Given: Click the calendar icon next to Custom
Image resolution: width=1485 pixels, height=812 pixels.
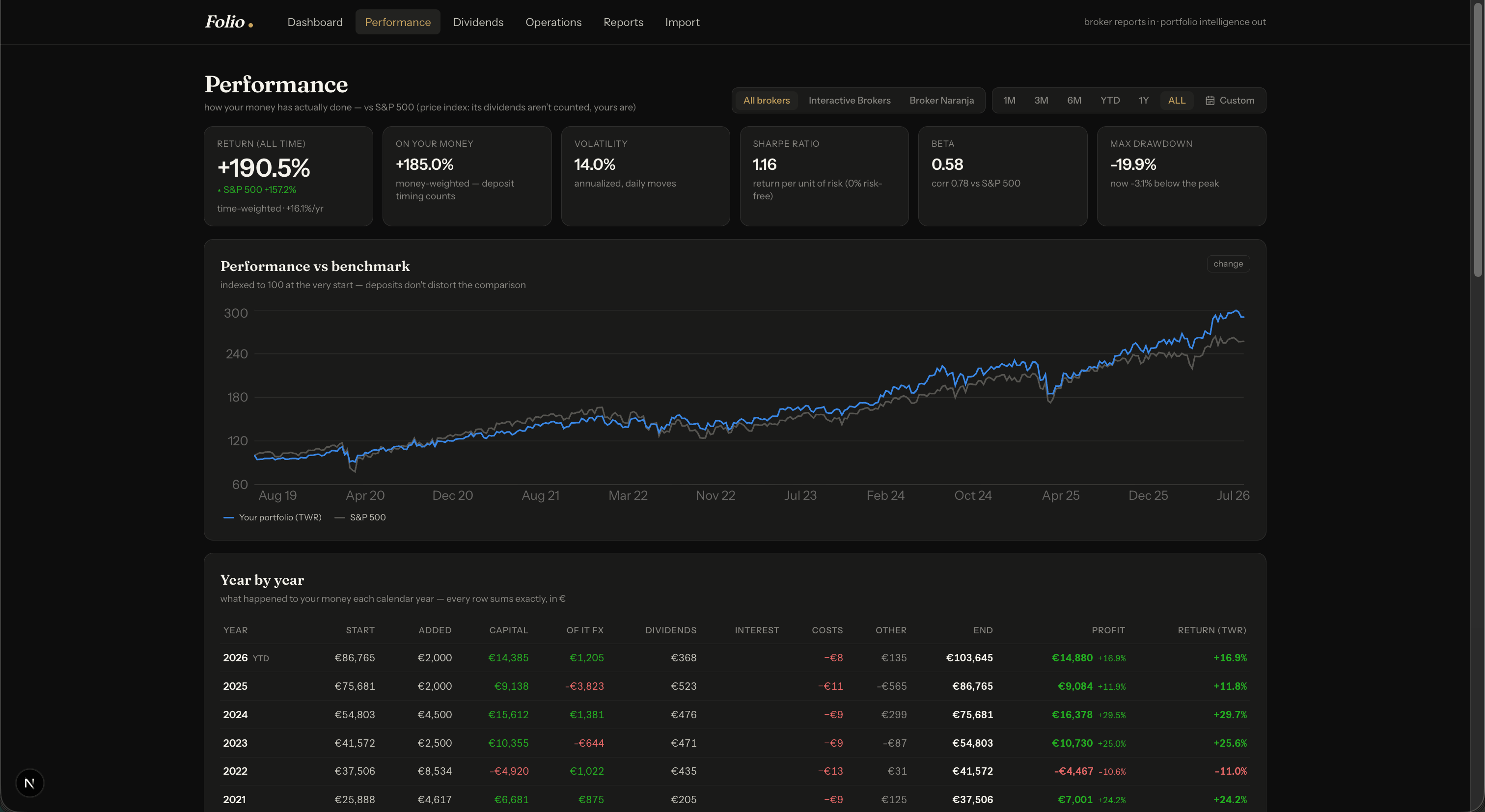Looking at the screenshot, I should tap(1210, 100).
